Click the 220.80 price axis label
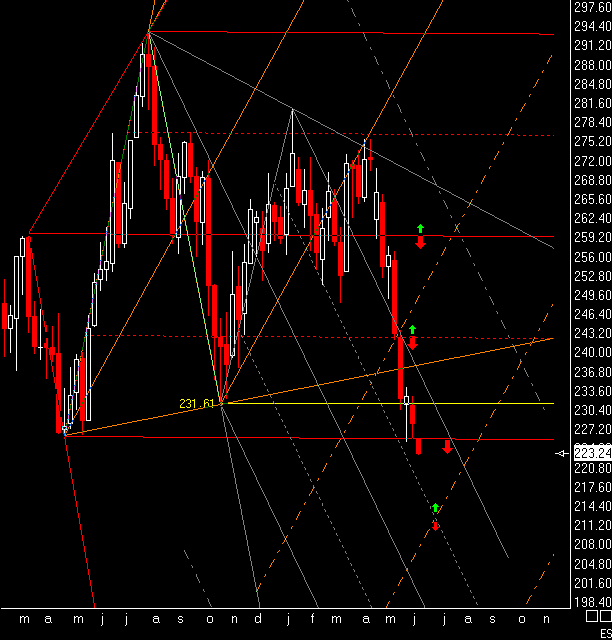The image size is (612, 640). [x=592, y=467]
